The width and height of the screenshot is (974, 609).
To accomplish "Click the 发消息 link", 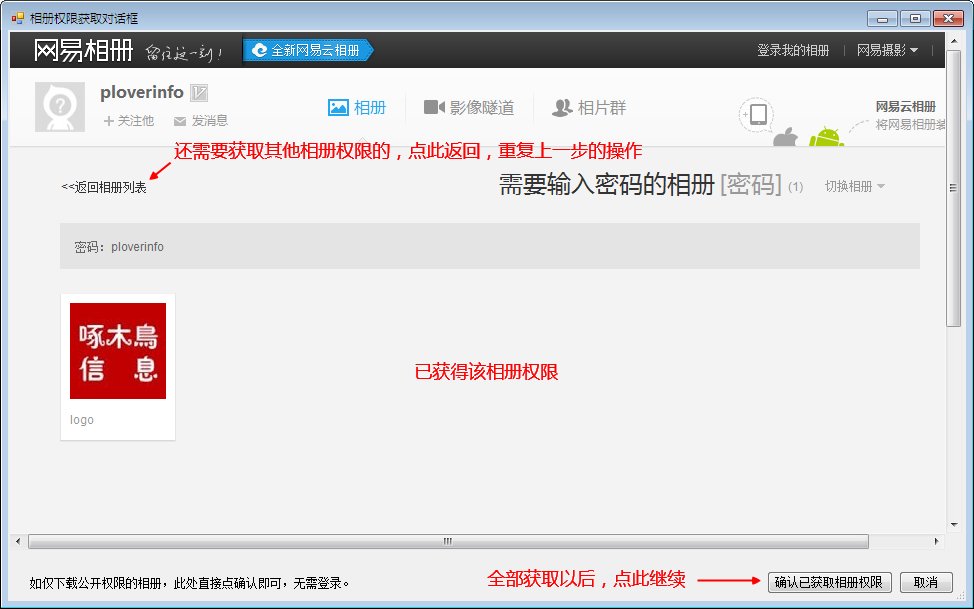I will pos(201,121).
